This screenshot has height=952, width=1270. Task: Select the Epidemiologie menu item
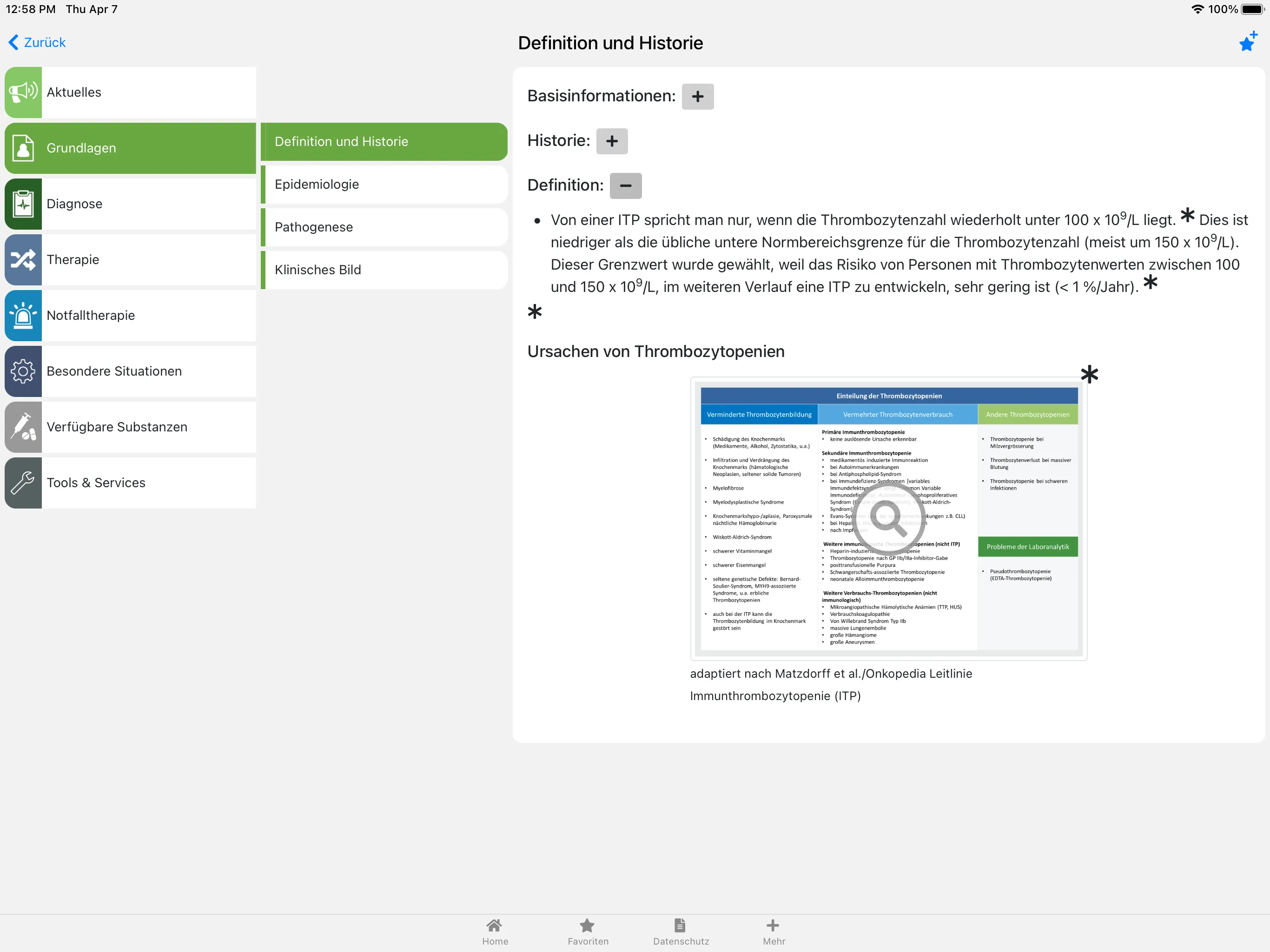383,184
